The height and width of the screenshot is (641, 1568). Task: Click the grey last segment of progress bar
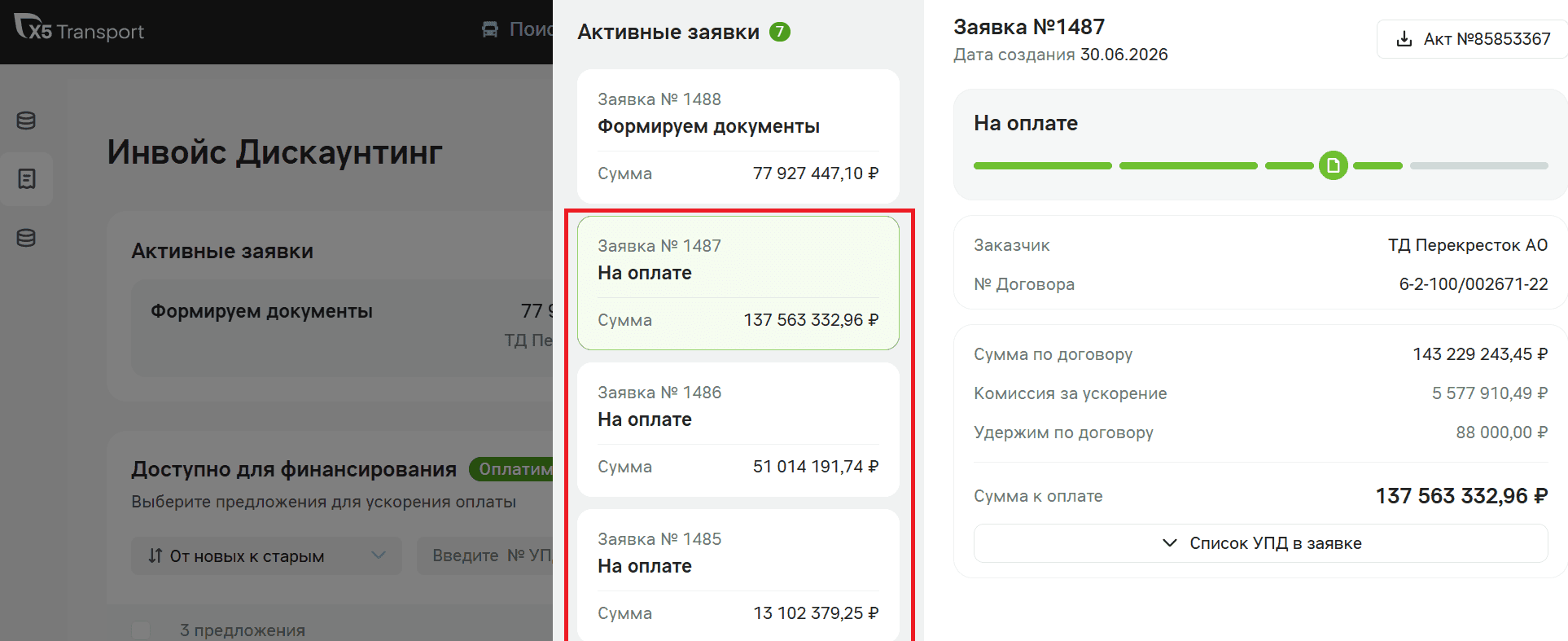coord(1479,165)
